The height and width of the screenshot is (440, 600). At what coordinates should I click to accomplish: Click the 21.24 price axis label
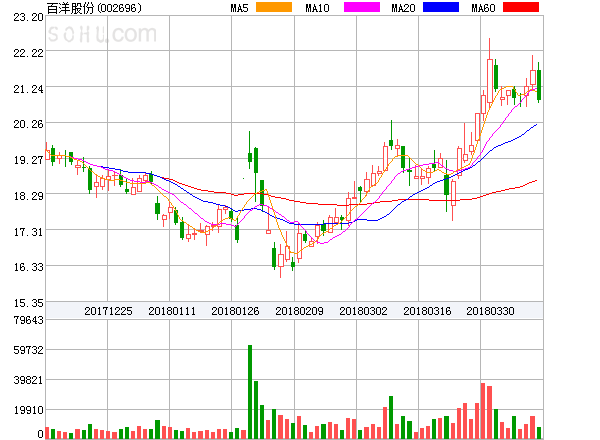click(x=28, y=89)
